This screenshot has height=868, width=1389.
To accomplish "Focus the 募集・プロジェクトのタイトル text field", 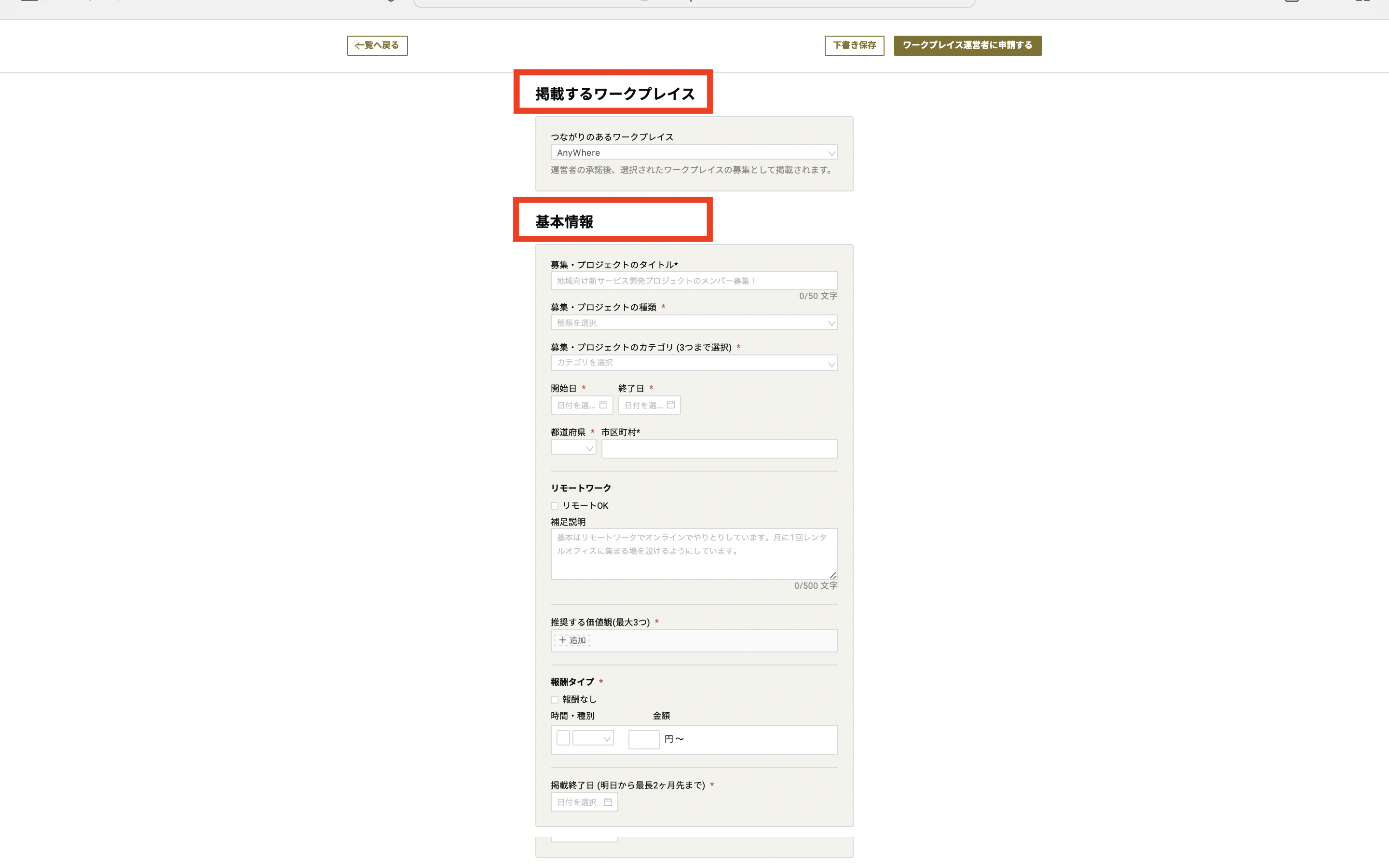I will (x=694, y=281).
